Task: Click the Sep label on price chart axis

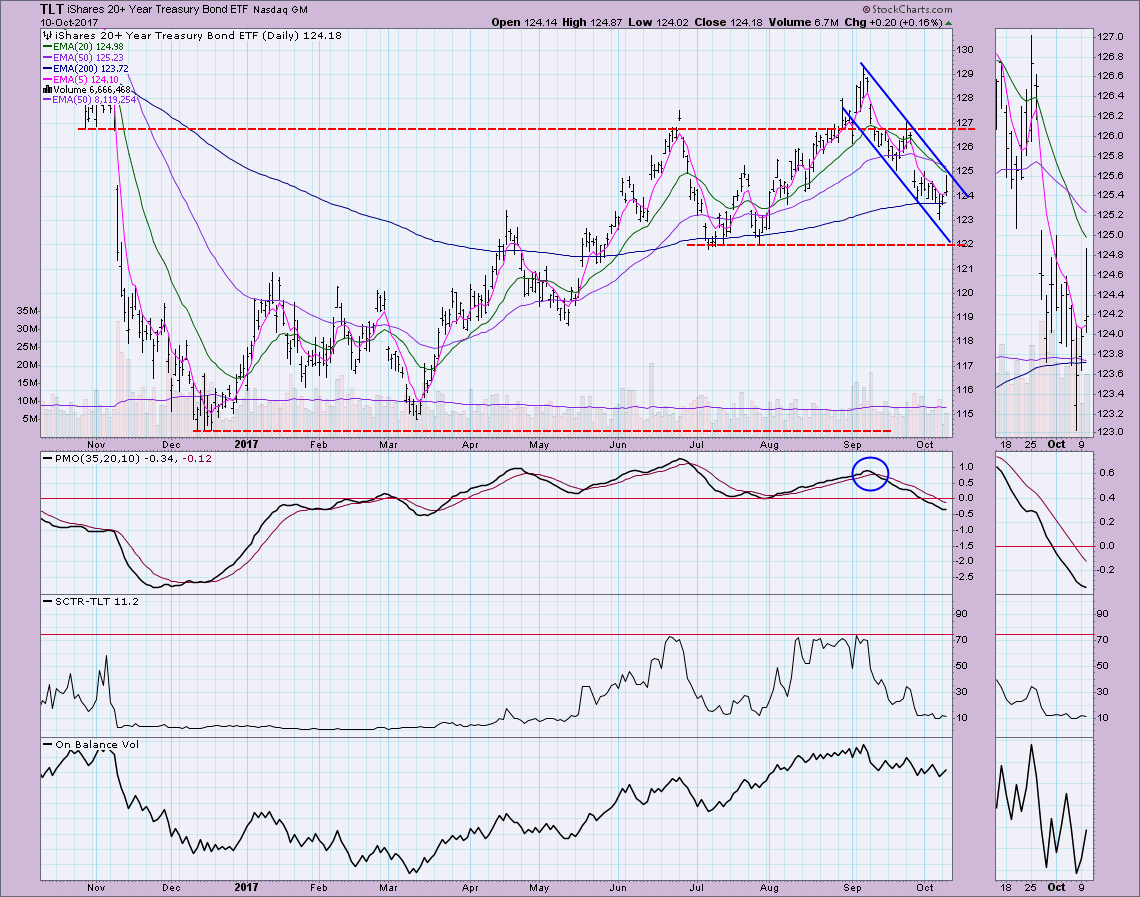Action: 852,441
